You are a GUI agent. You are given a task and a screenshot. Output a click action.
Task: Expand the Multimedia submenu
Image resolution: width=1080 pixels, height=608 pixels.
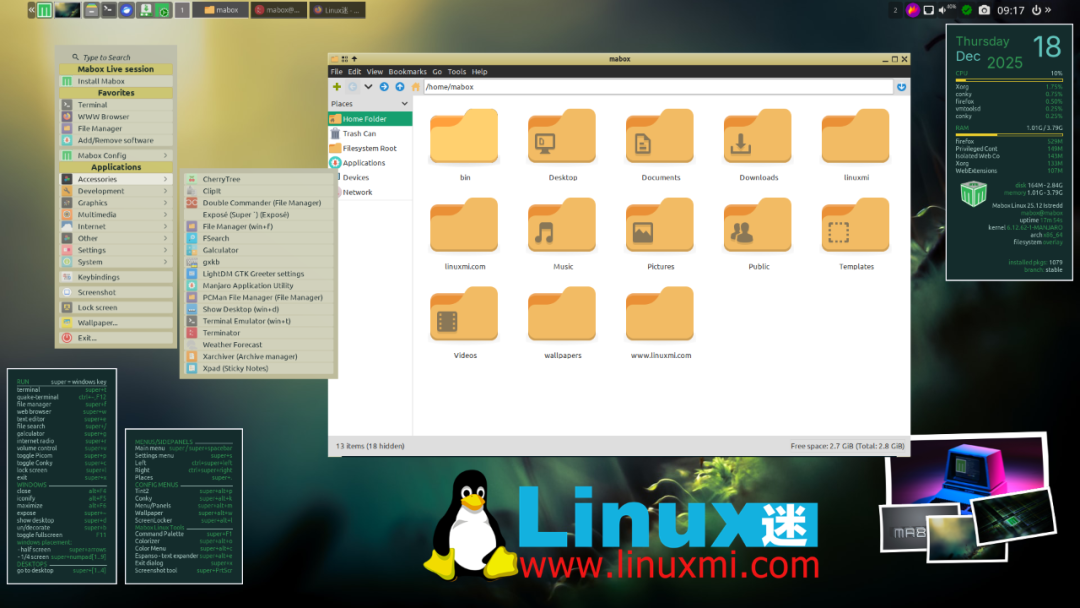click(x=116, y=214)
